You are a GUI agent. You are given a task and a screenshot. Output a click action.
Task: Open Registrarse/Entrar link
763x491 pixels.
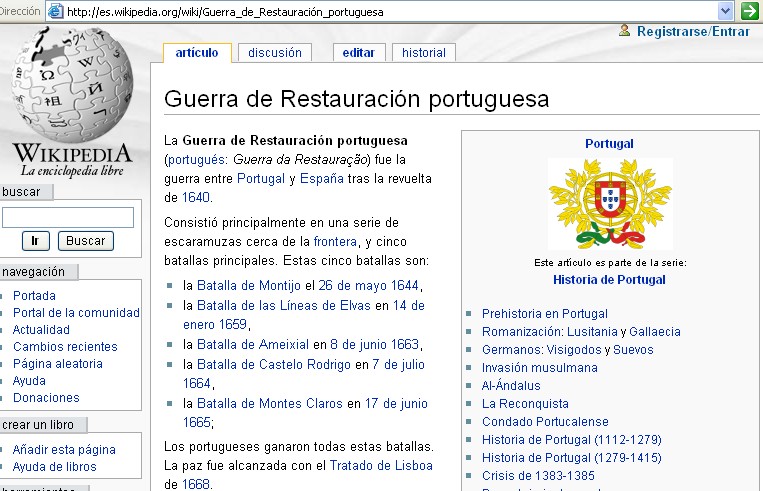tap(693, 31)
